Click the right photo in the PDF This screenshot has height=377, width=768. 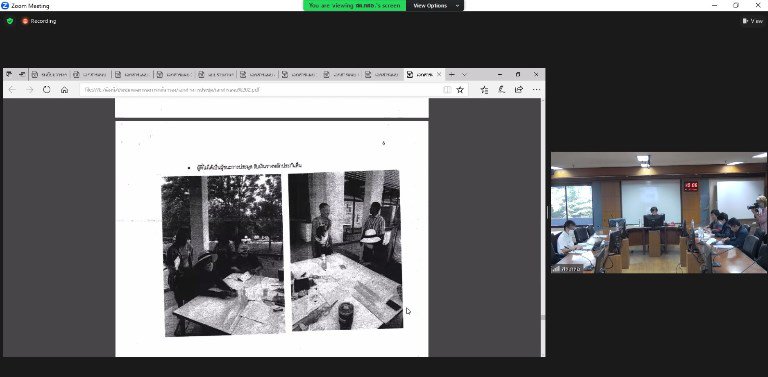click(346, 250)
